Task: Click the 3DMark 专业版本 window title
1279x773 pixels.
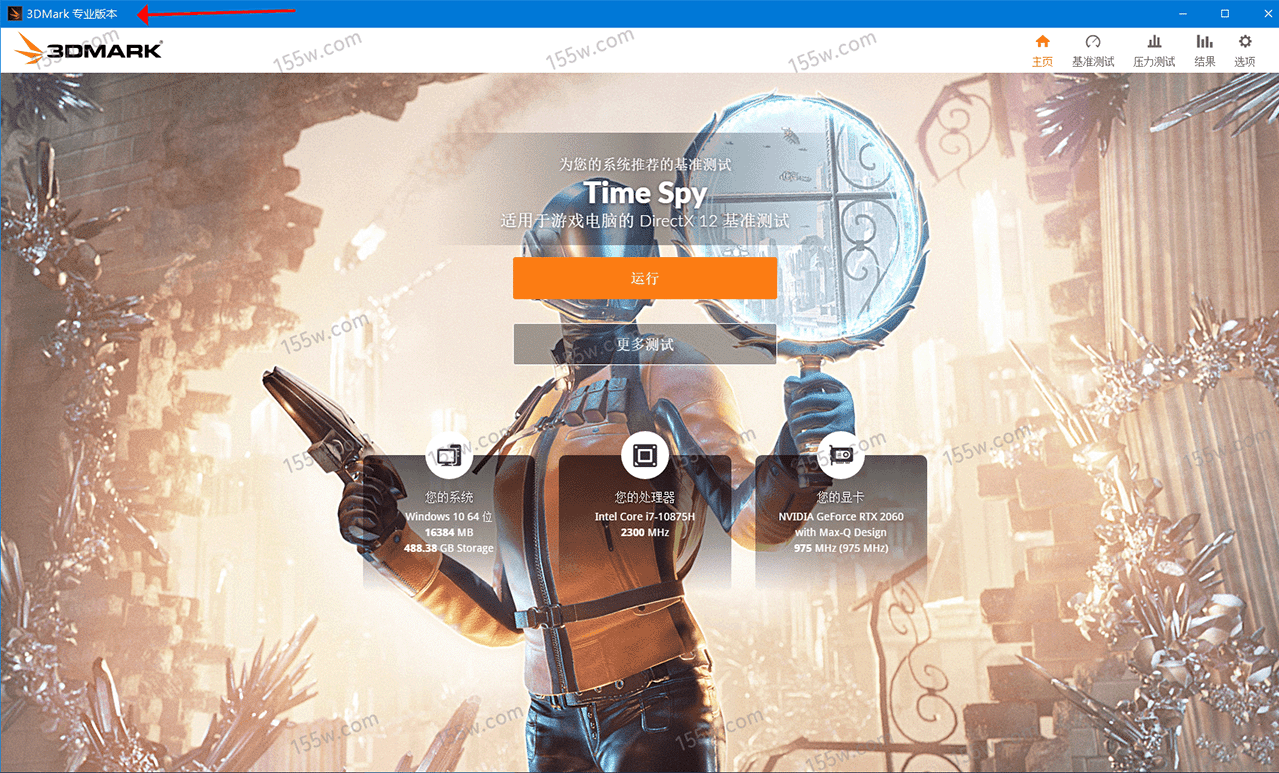Action: pos(72,14)
